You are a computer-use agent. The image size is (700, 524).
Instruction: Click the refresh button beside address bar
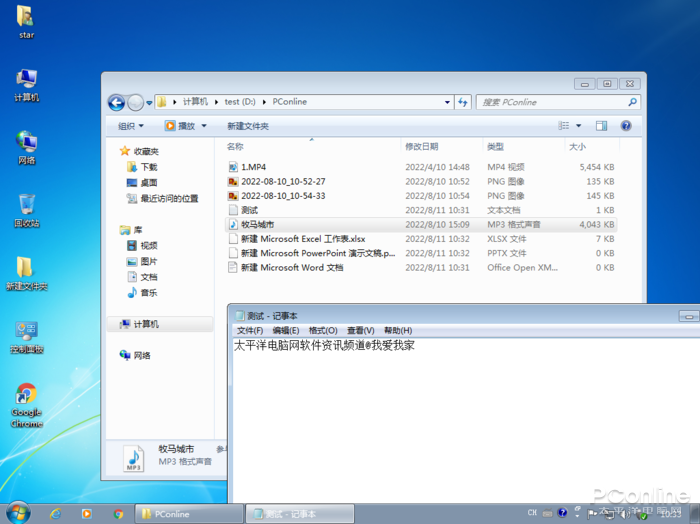[x=463, y=102]
